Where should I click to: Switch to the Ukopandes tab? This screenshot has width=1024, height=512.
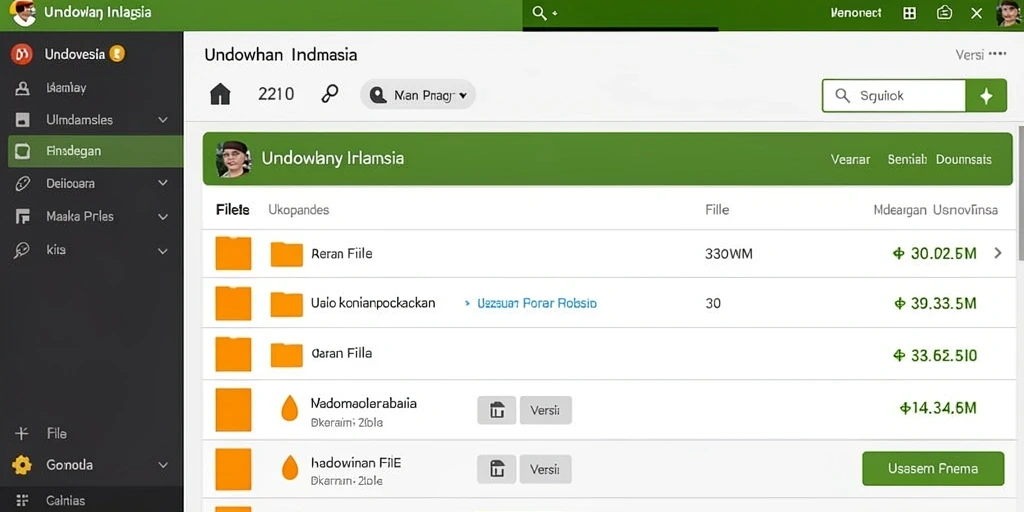click(x=298, y=210)
